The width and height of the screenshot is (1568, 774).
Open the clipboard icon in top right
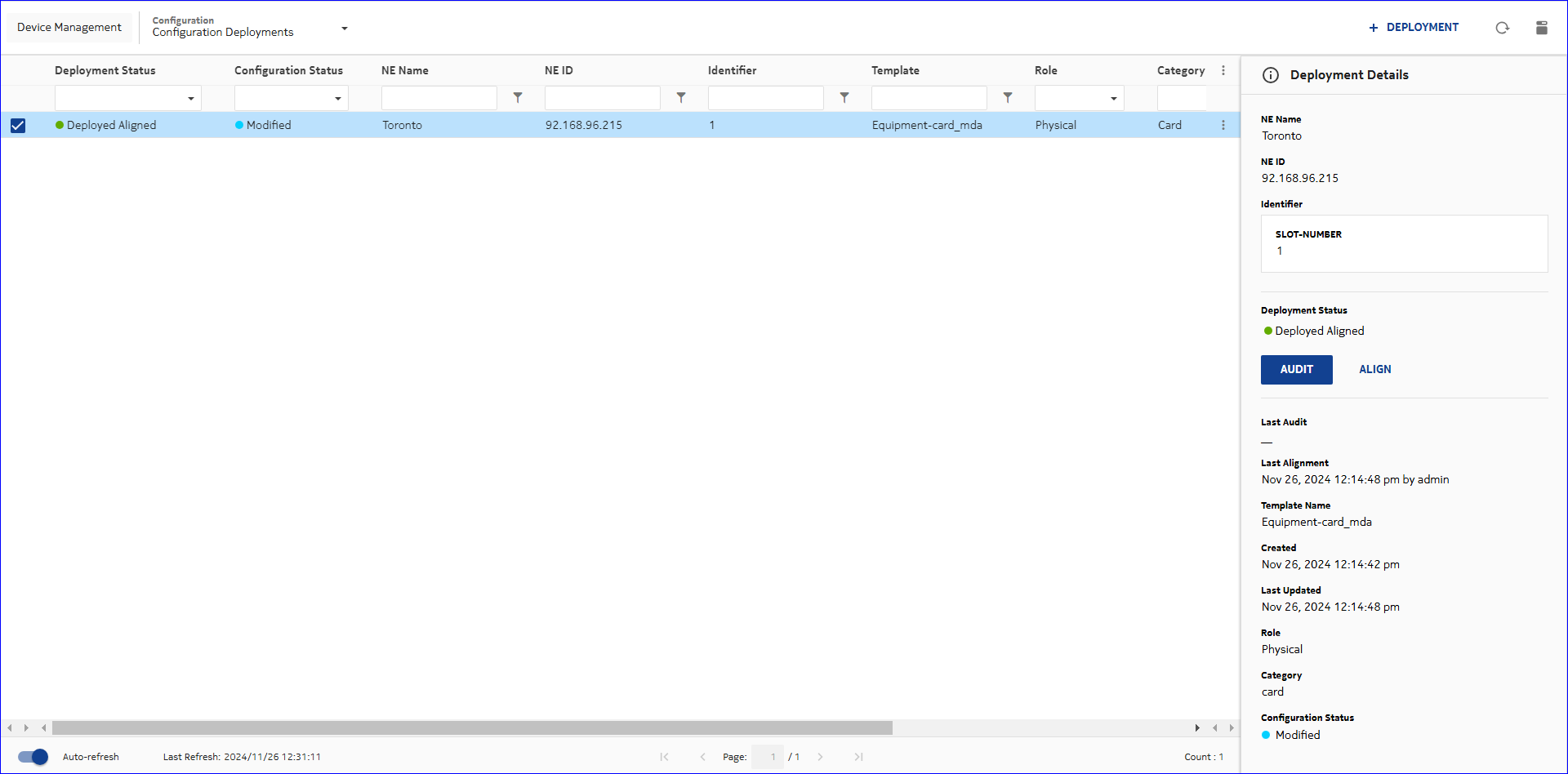click(x=1541, y=28)
